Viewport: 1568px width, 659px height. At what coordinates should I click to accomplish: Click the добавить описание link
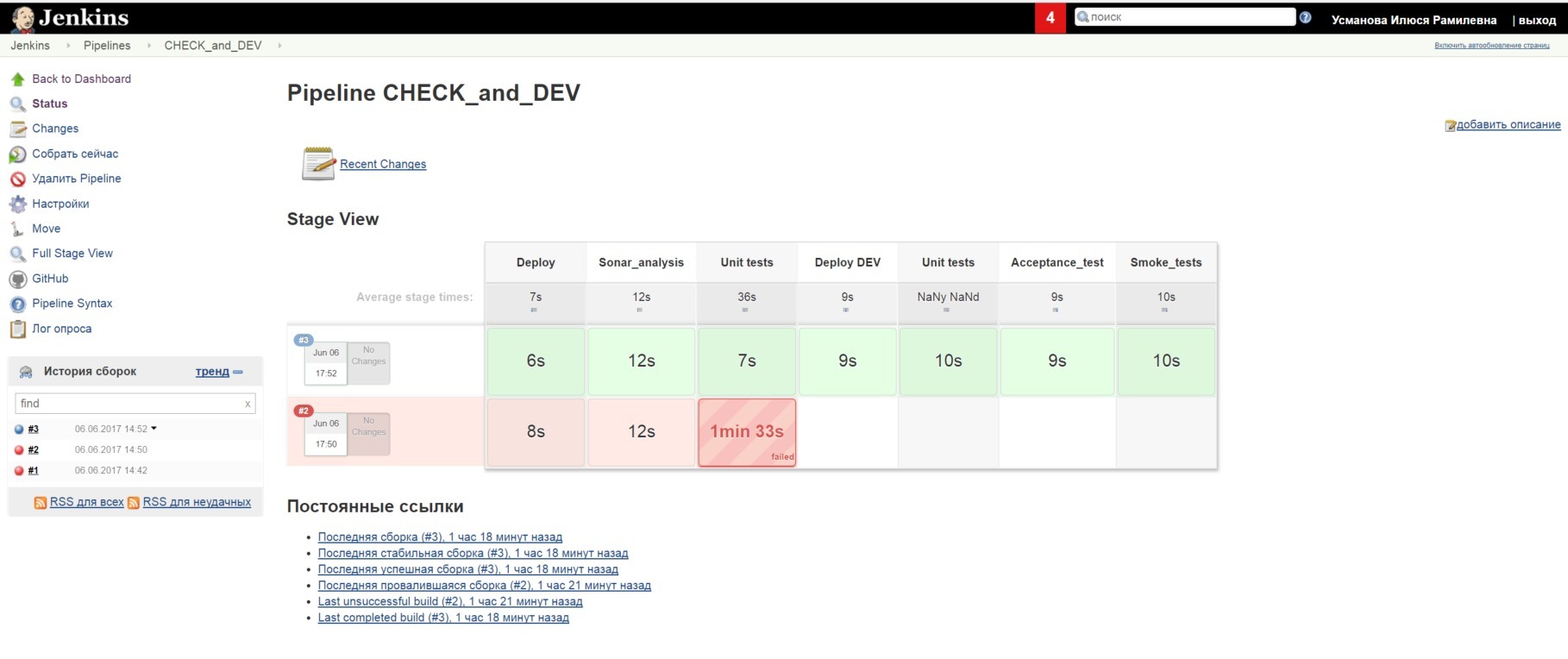click(x=1508, y=124)
